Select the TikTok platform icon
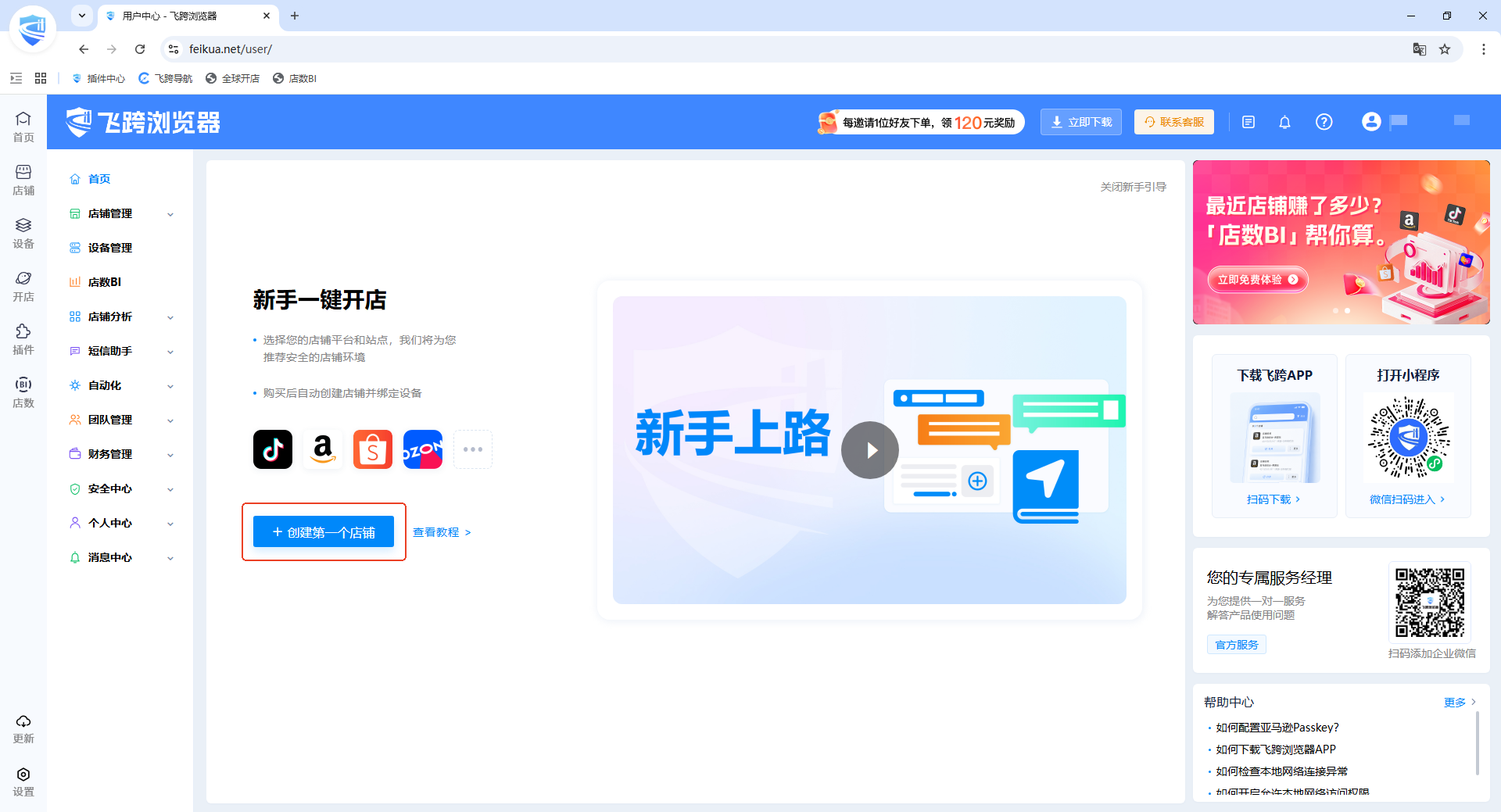Image resolution: width=1501 pixels, height=812 pixels. coord(273,449)
